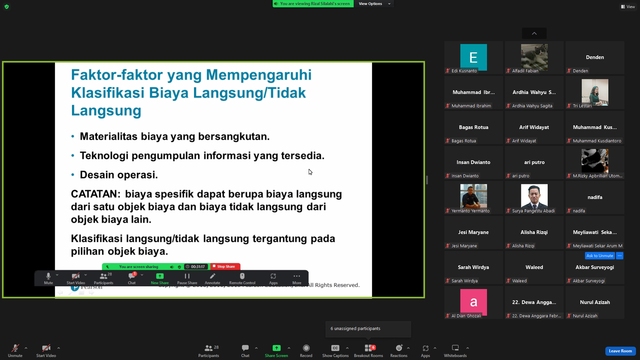Expand reactions arrow in bottom toolbar
The width and height of the screenshot is (640, 360).
[x=409, y=348]
